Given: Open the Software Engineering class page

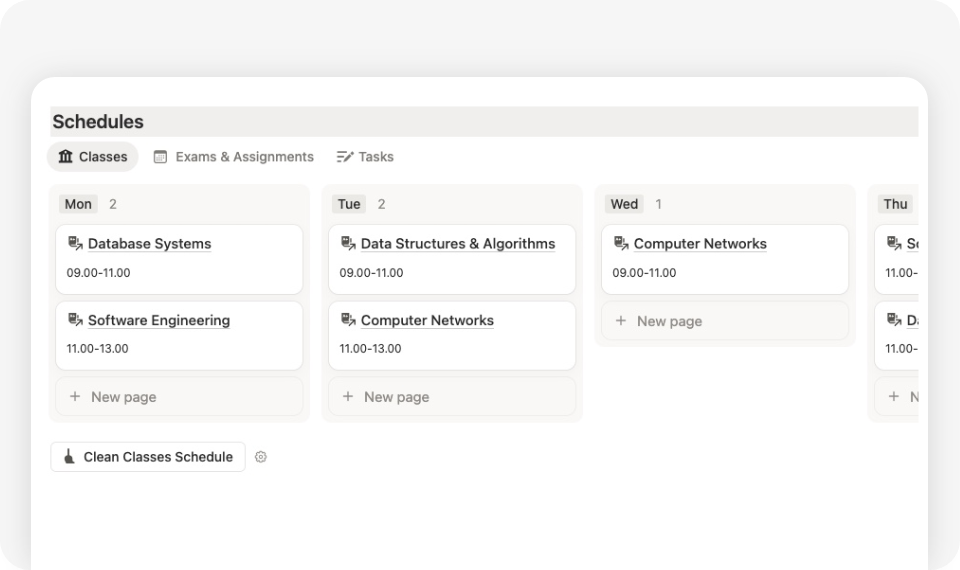Looking at the screenshot, I should (158, 321).
